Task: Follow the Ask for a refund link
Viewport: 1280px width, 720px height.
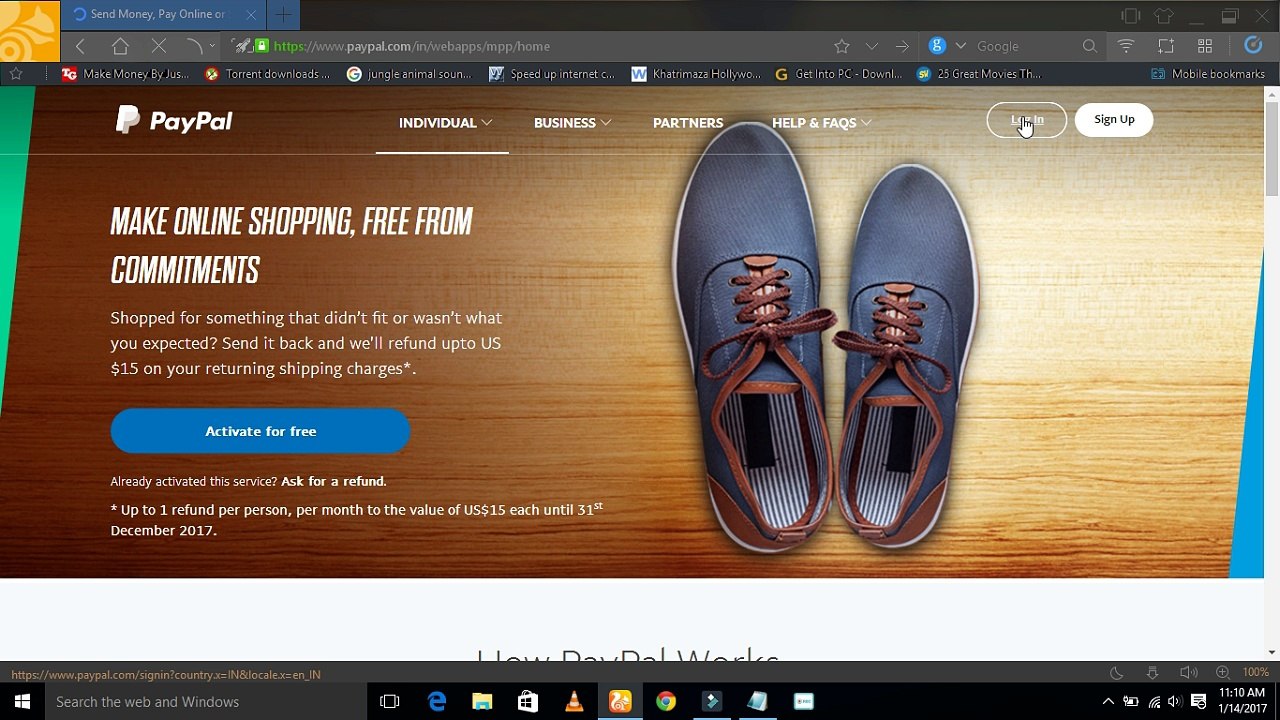Action: [332, 481]
